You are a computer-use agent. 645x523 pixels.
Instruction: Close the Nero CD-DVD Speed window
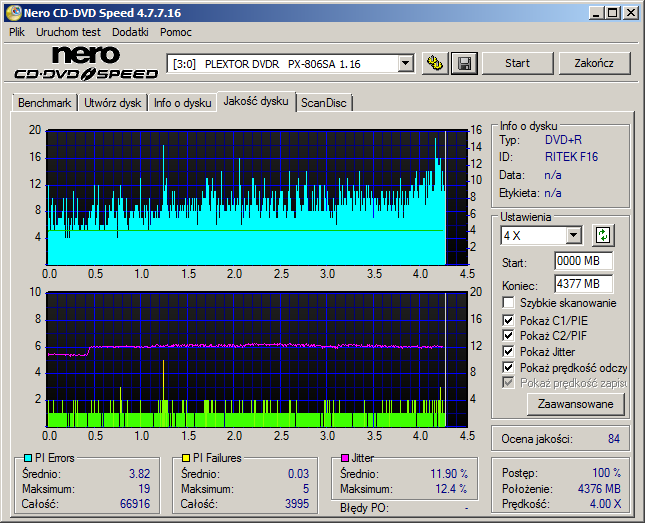click(631, 13)
